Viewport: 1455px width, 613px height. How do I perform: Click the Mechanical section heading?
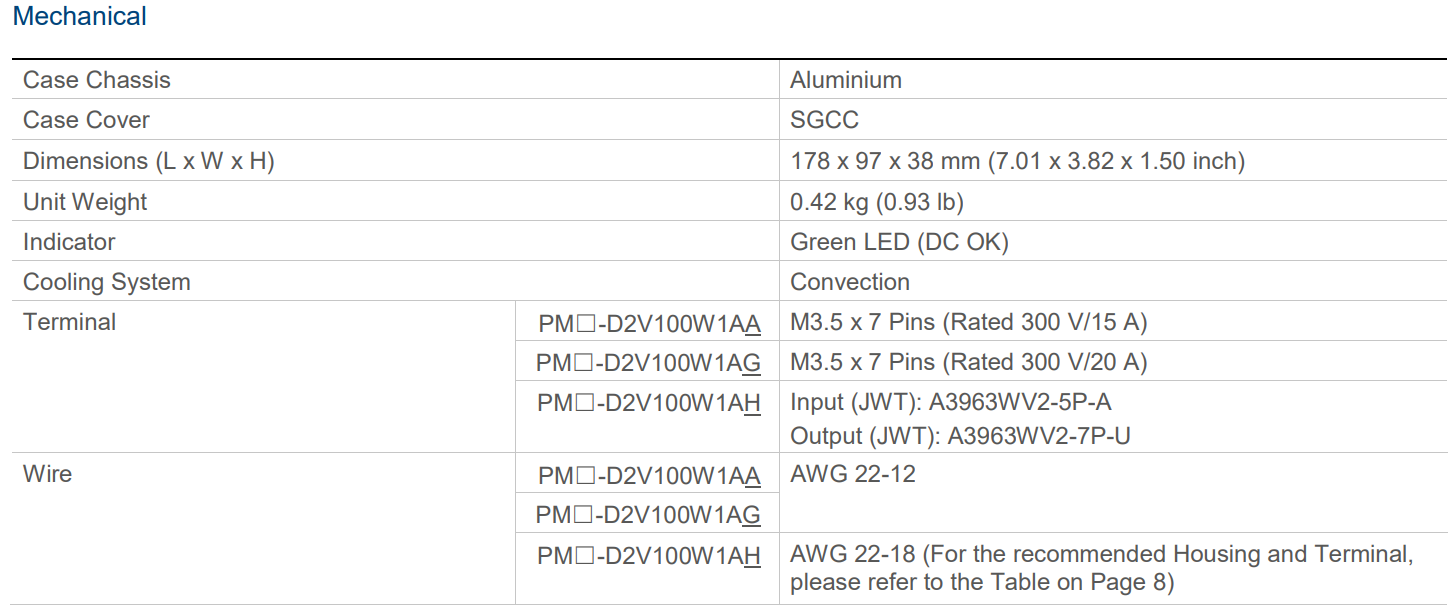pos(79,17)
